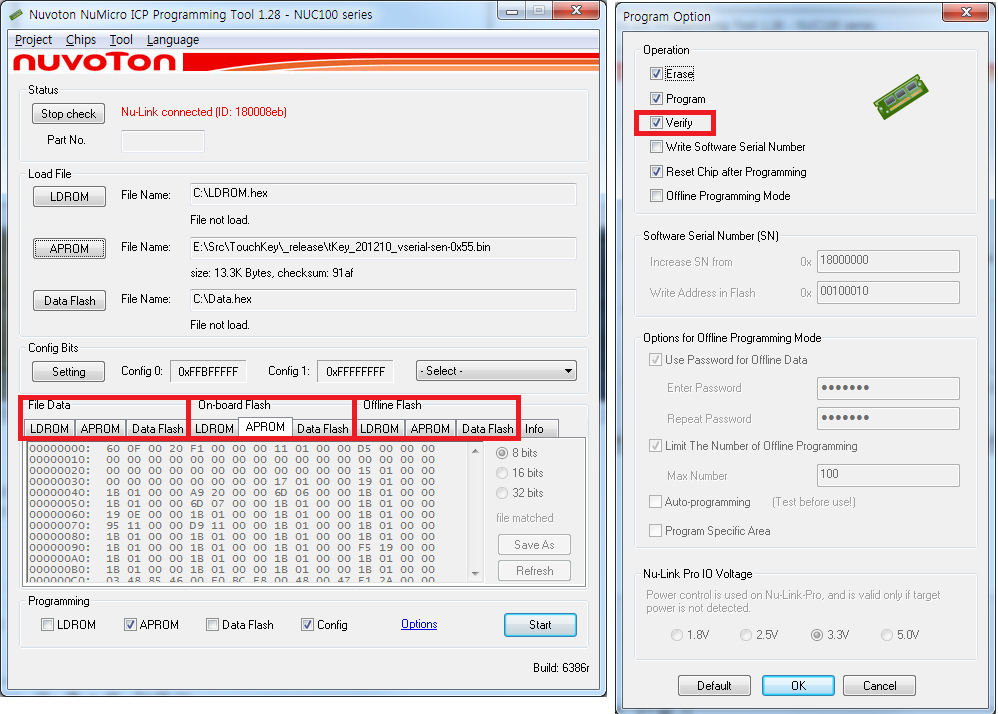Enable Auto-programming checkbox

pyautogui.click(x=655, y=502)
